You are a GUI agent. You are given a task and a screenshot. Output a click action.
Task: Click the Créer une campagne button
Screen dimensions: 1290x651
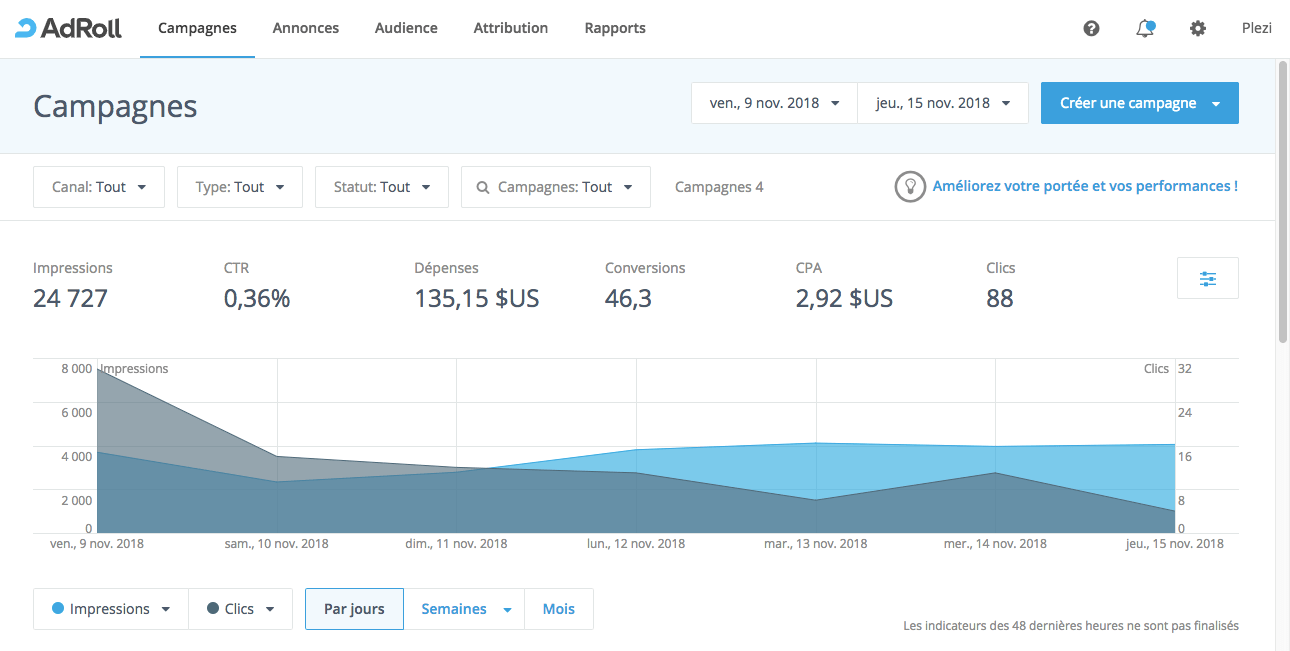pos(1140,103)
